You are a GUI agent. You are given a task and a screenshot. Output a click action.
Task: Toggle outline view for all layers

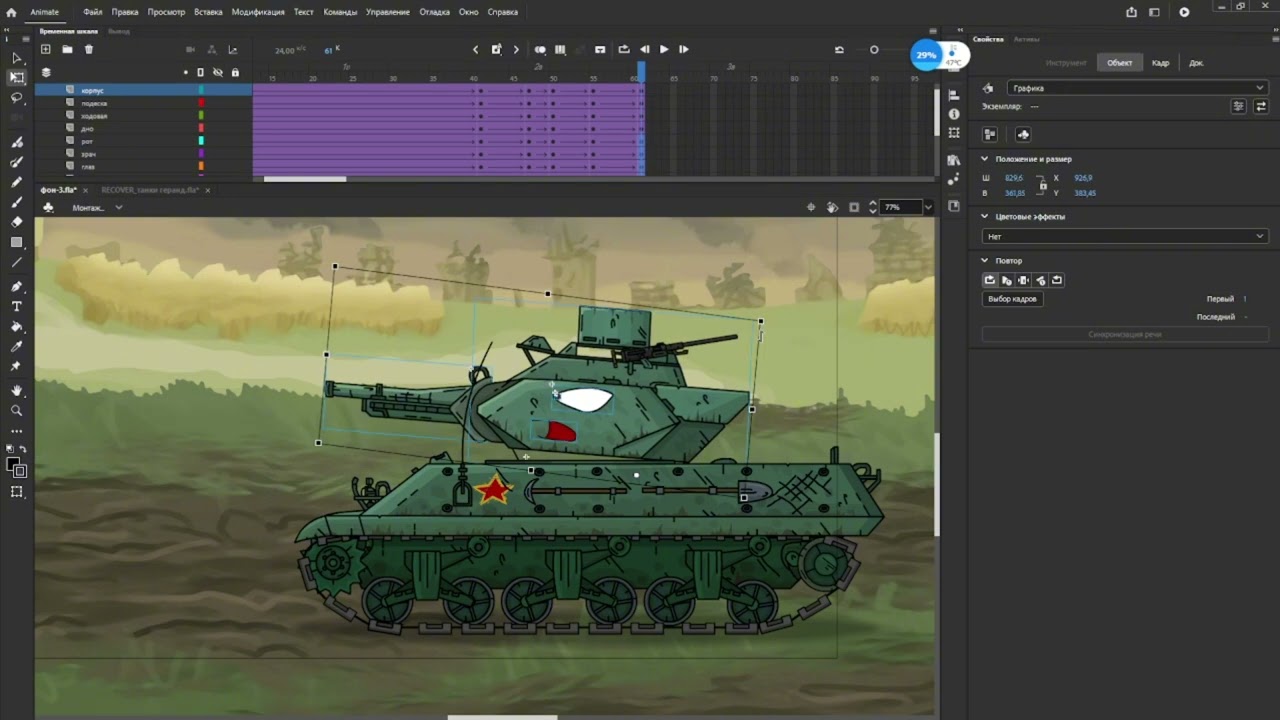pyautogui.click(x=201, y=72)
